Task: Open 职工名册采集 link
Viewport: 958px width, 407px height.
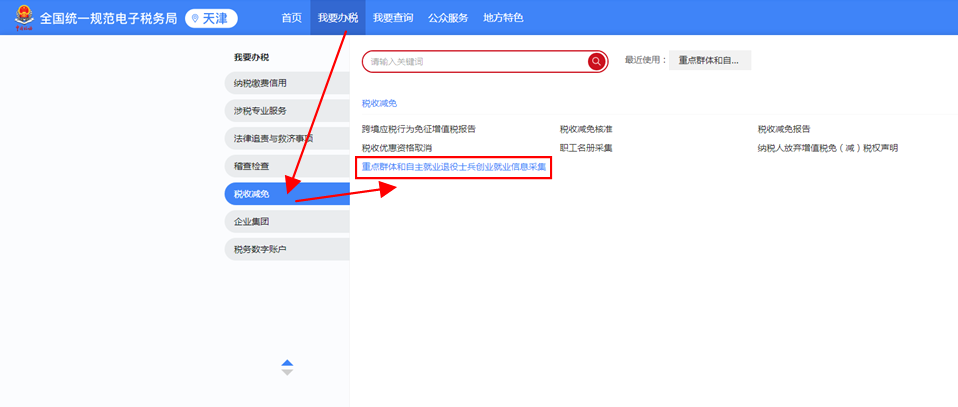Action: tap(586, 148)
